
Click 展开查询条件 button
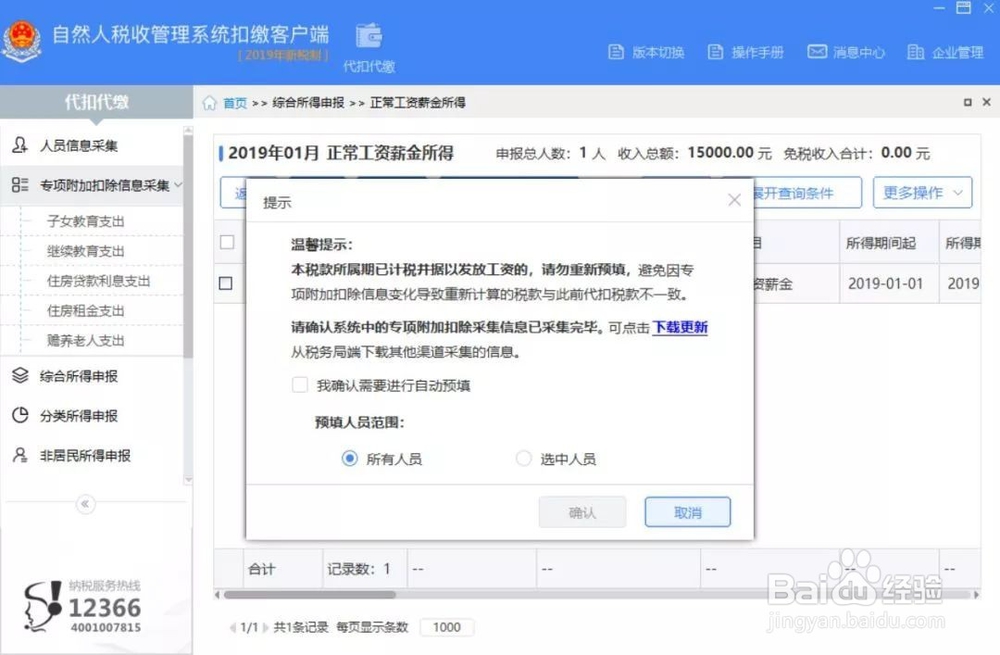pos(807,193)
